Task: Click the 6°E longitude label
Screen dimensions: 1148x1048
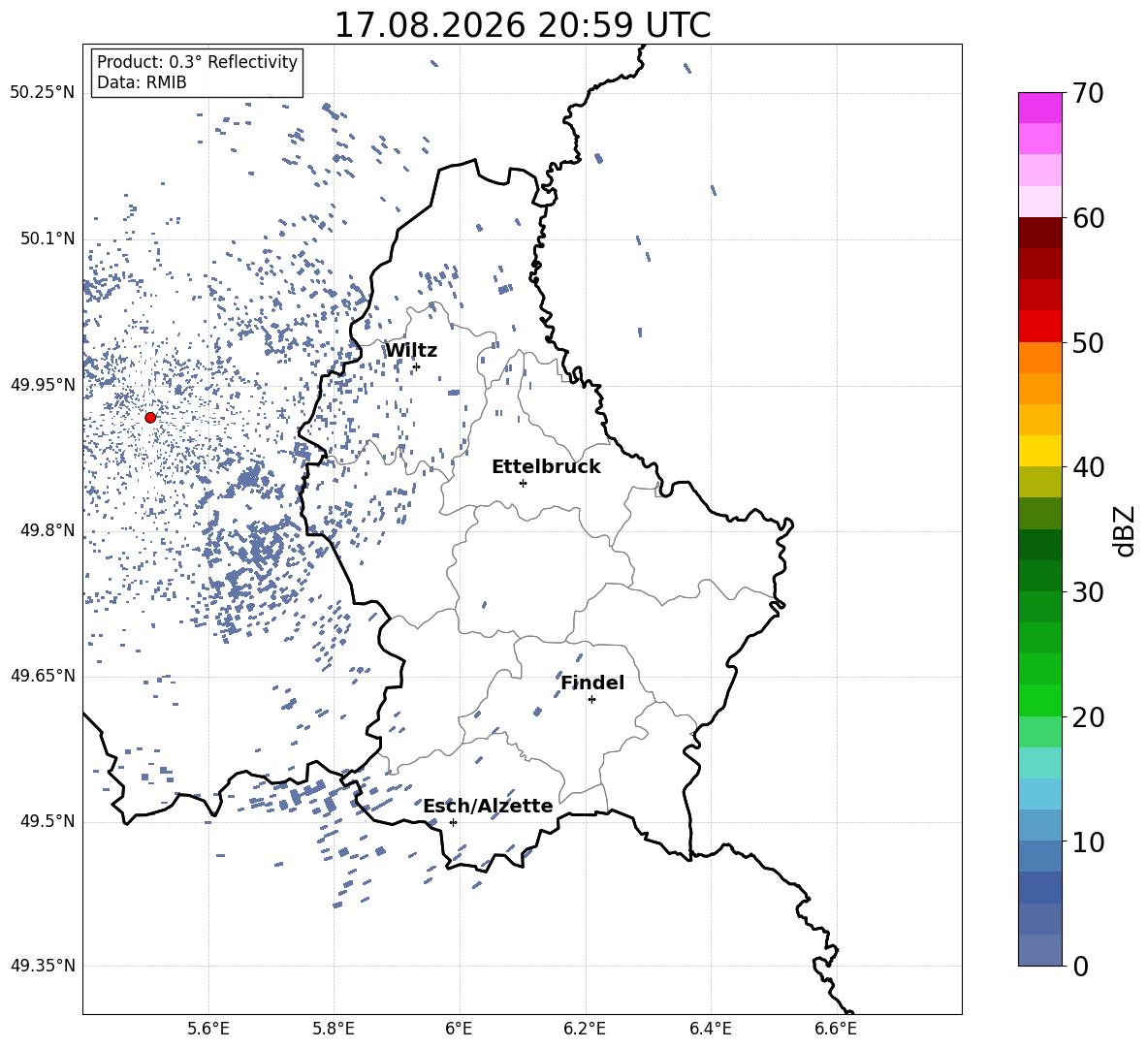Action: tap(459, 1029)
